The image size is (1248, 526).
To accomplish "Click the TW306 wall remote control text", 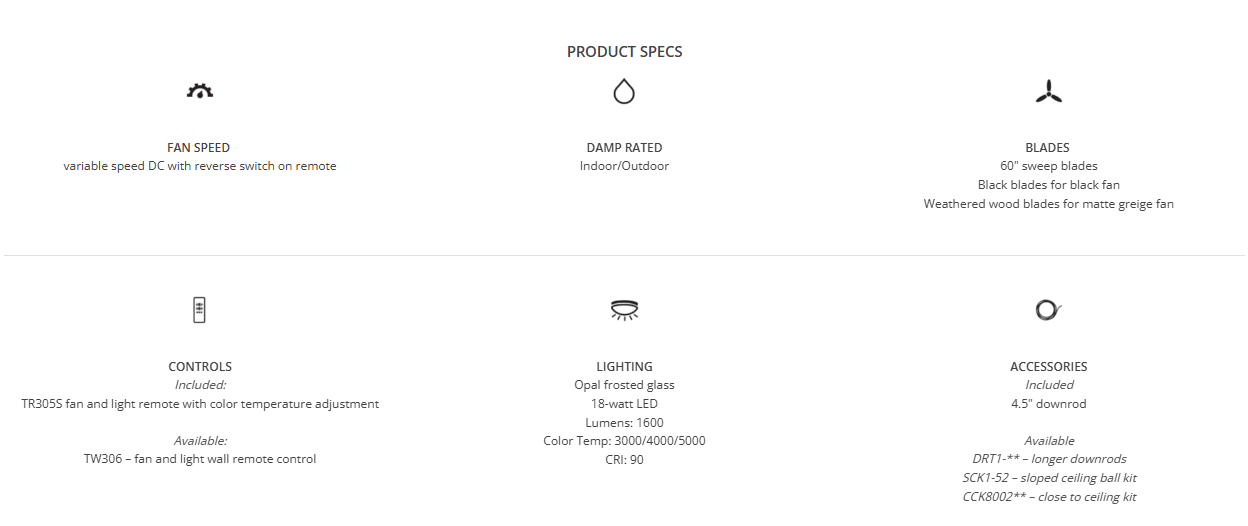I will (200, 459).
